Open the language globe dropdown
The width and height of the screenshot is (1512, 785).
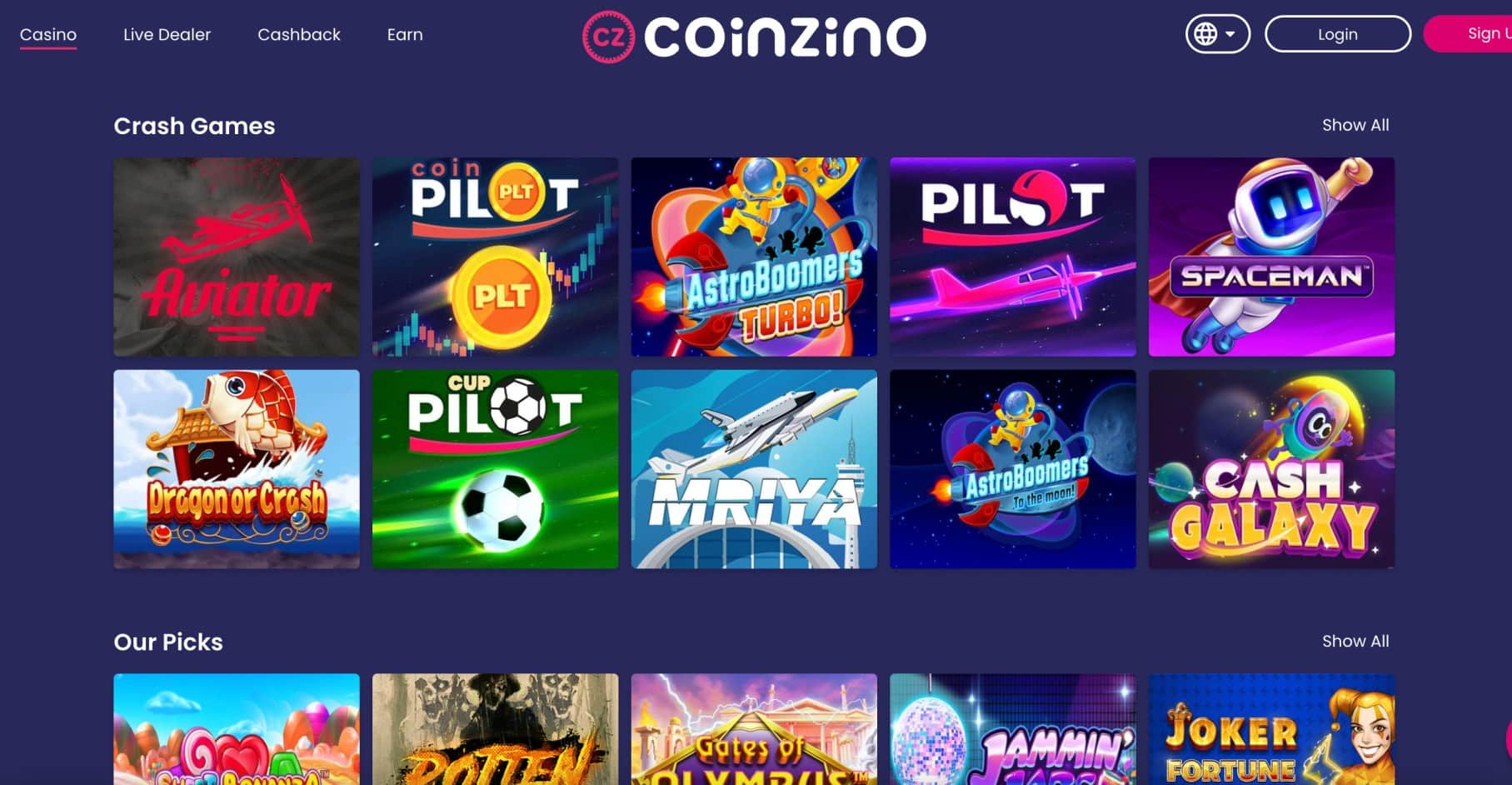tap(1217, 34)
